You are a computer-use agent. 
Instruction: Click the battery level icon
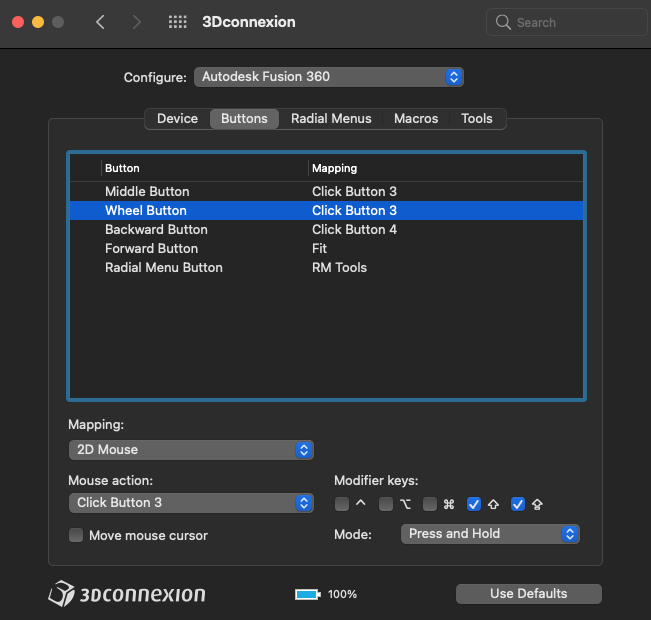coord(308,594)
